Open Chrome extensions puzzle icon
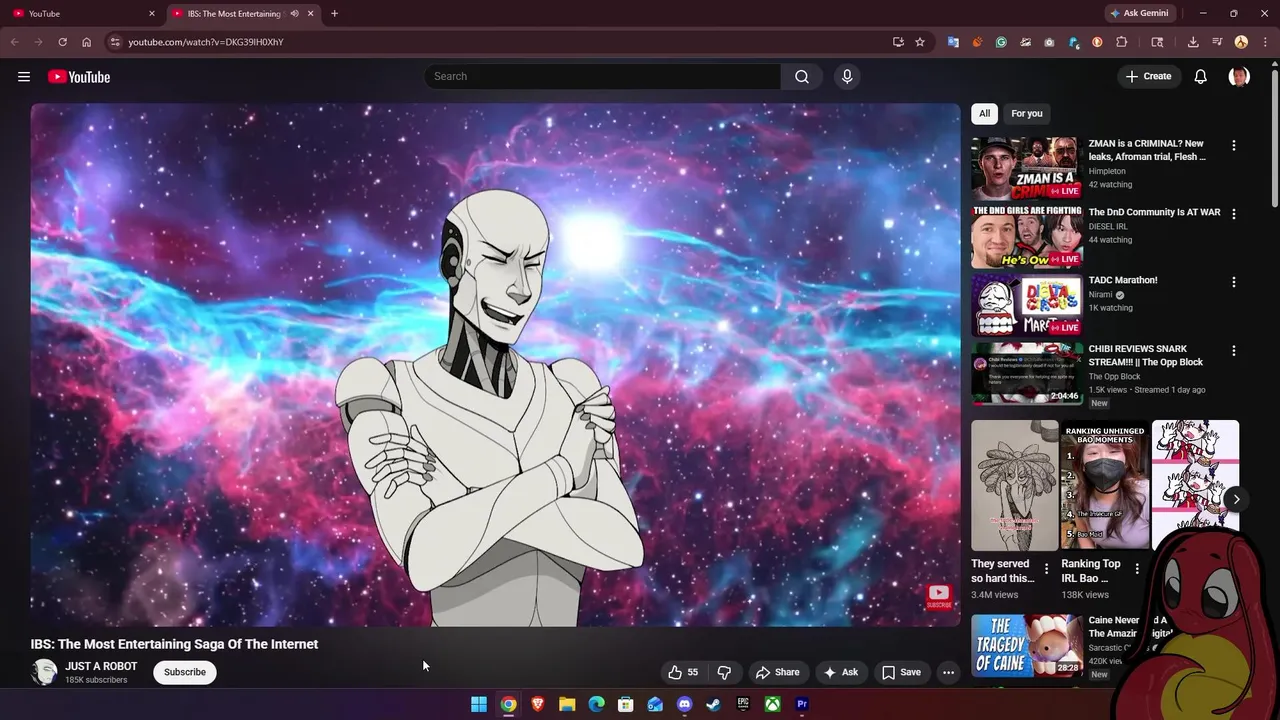 point(1121,42)
